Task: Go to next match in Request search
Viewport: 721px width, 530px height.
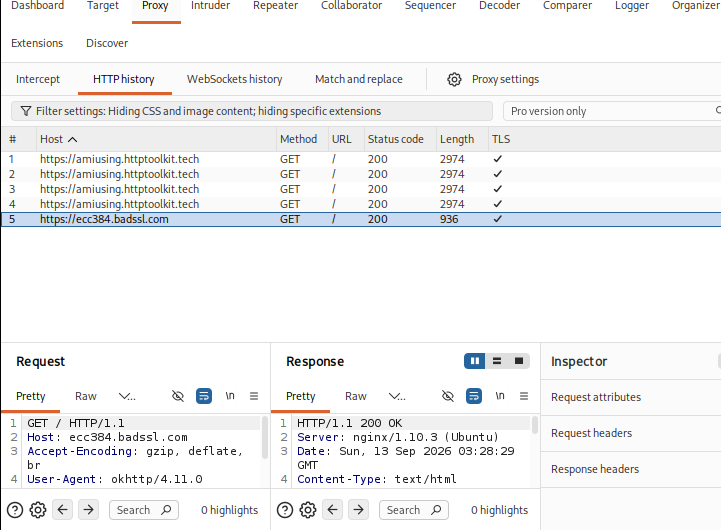Action: click(x=88, y=510)
